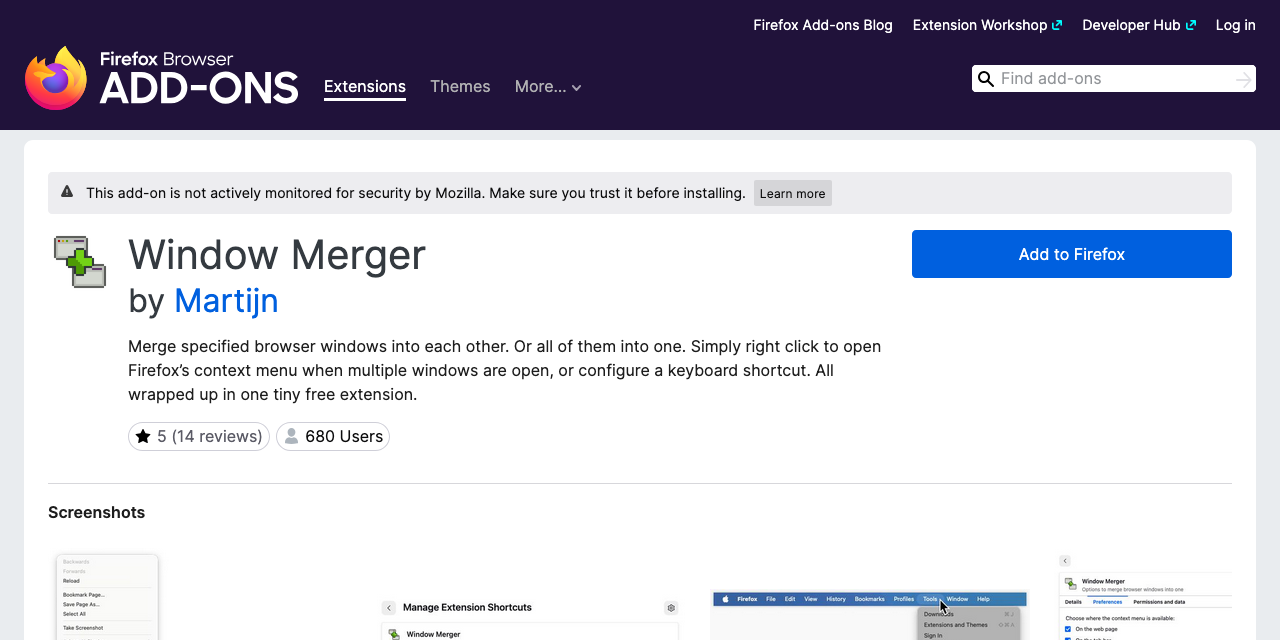Viewport: 1280px width, 640px height.
Task: Click the user icon beside 680 Users
Action: 291,436
